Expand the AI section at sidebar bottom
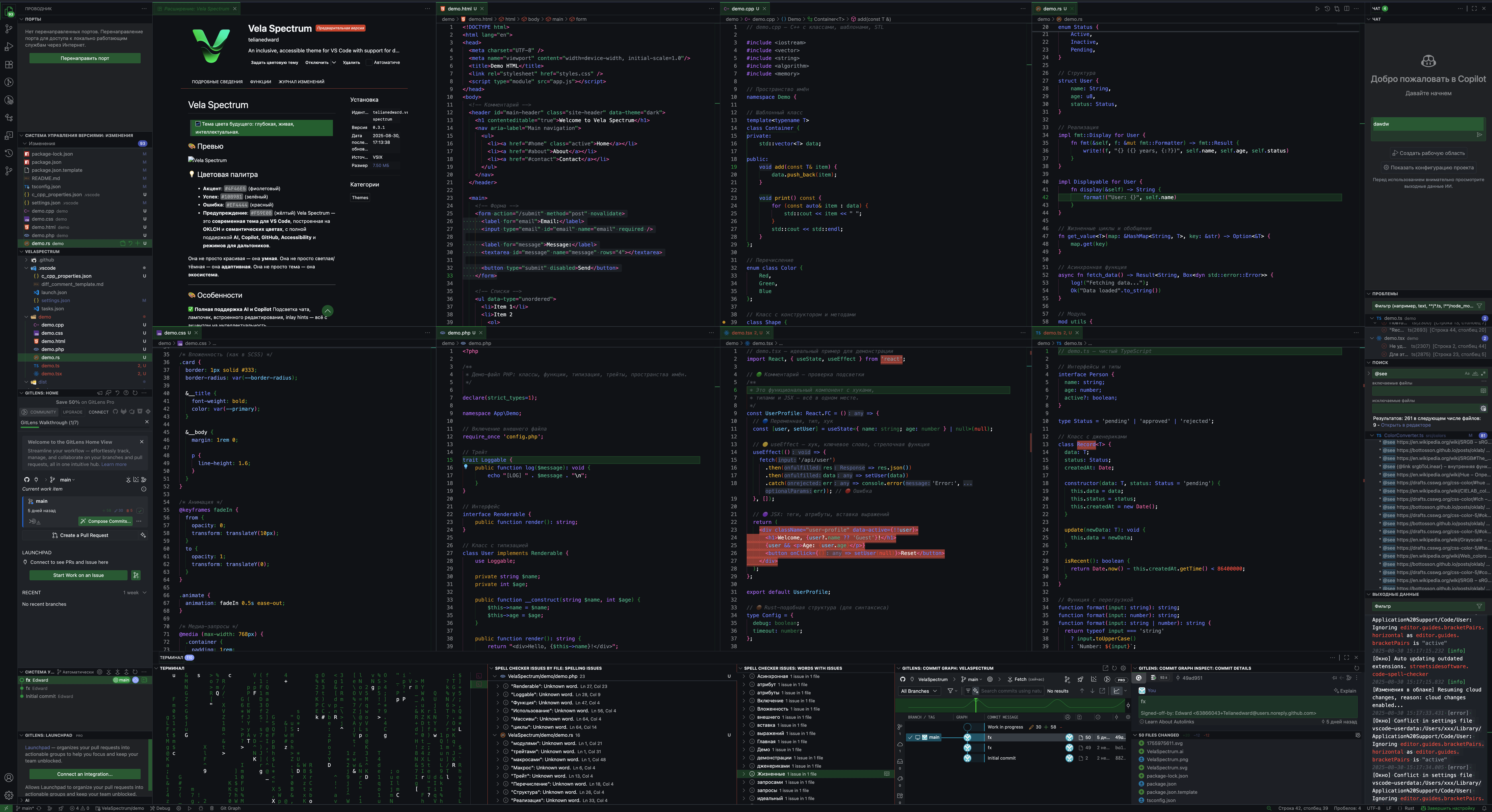Image resolution: width=1492 pixels, height=812 pixels. click(x=85, y=800)
